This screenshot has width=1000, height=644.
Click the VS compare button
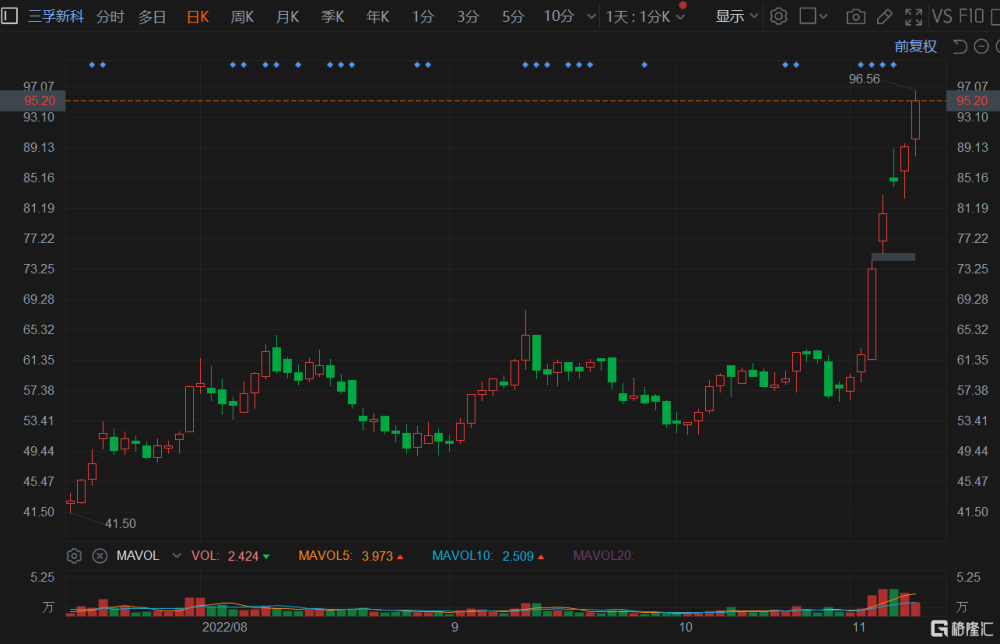942,16
